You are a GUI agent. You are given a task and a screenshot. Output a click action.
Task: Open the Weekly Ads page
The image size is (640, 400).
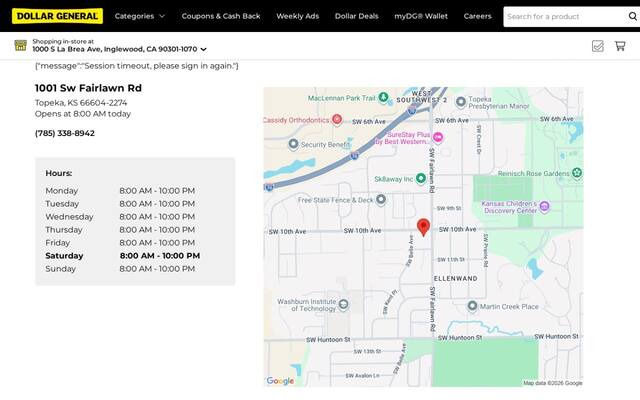(x=298, y=16)
